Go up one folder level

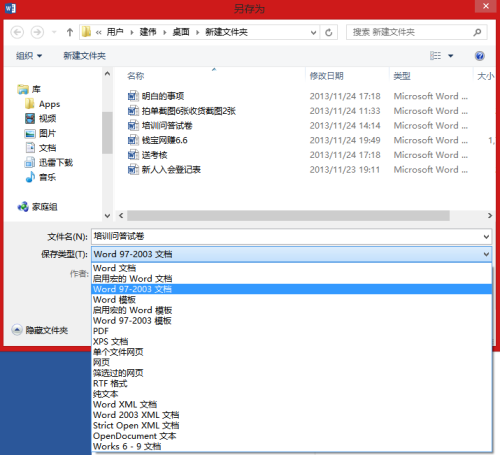(x=70, y=32)
